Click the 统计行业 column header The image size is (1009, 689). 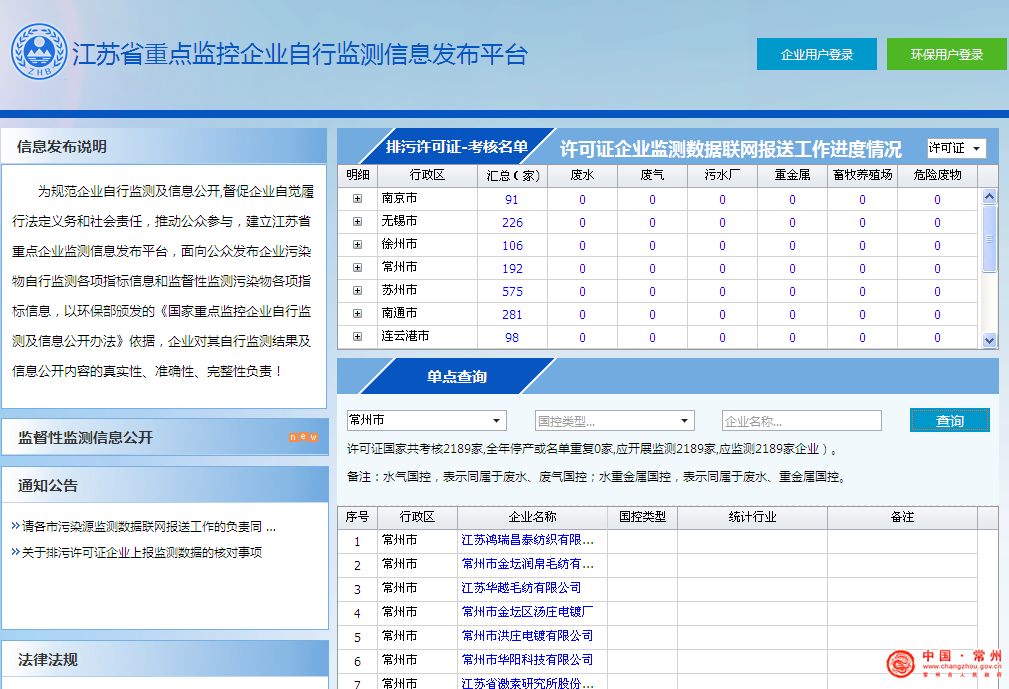tap(752, 517)
